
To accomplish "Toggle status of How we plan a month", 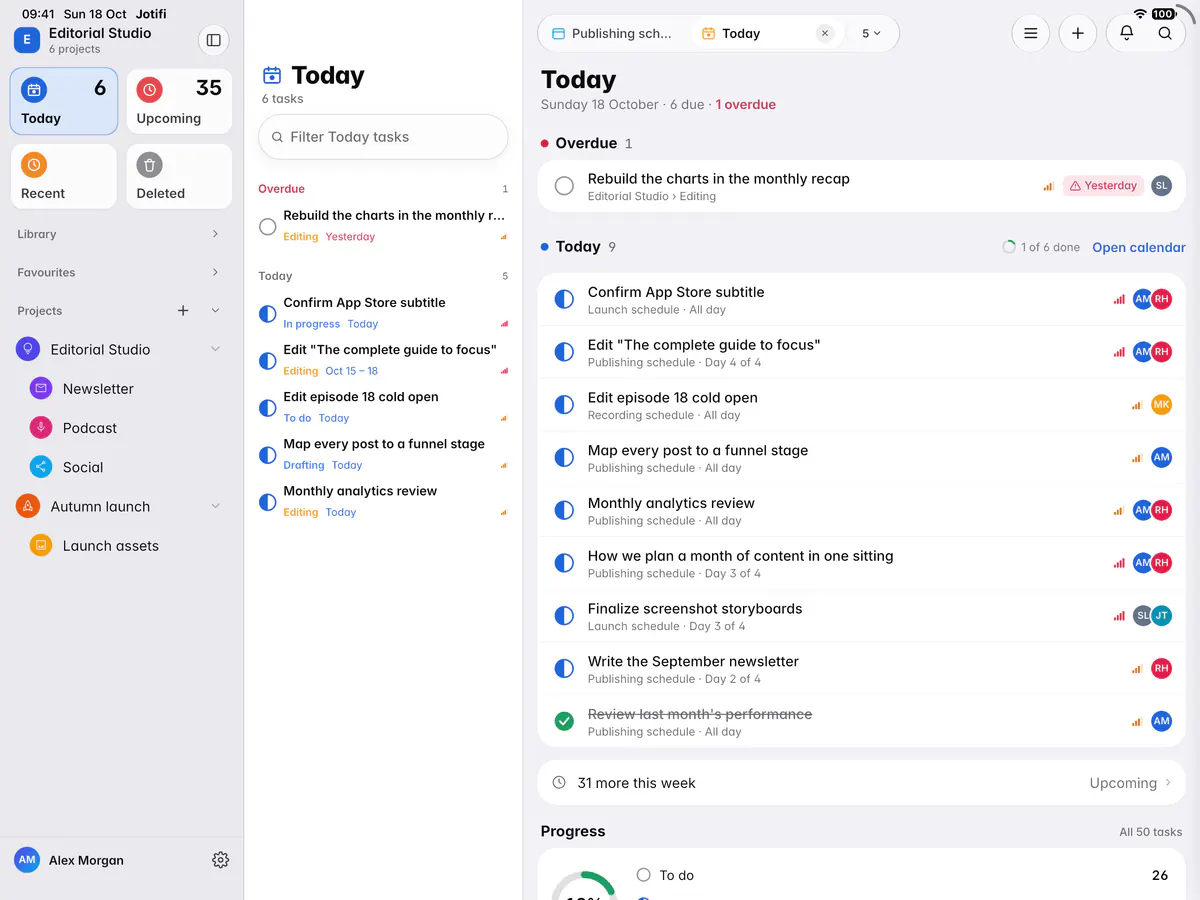I will 564,563.
